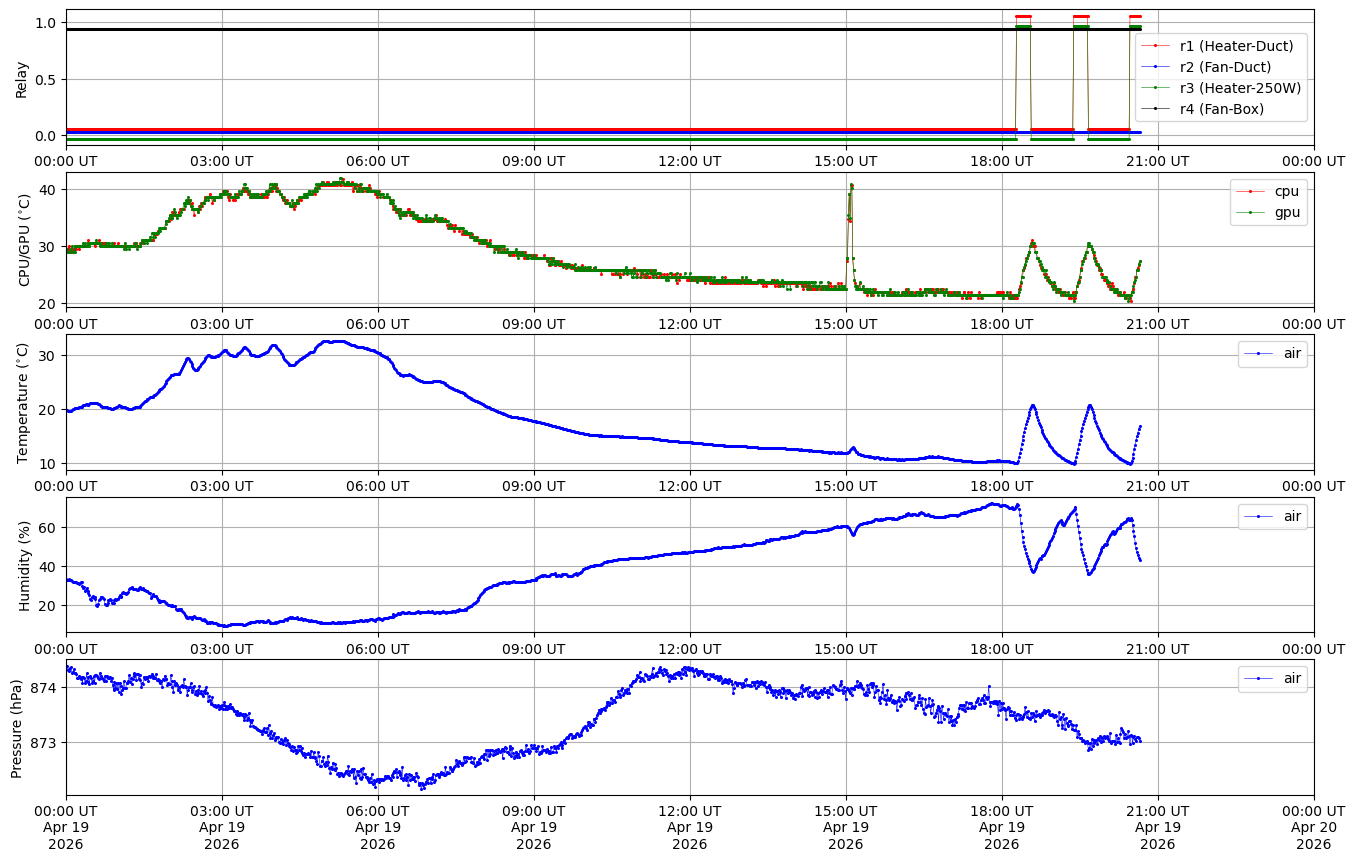
Task: Select the Humidity (%) axis label
Action: [x=24, y=565]
